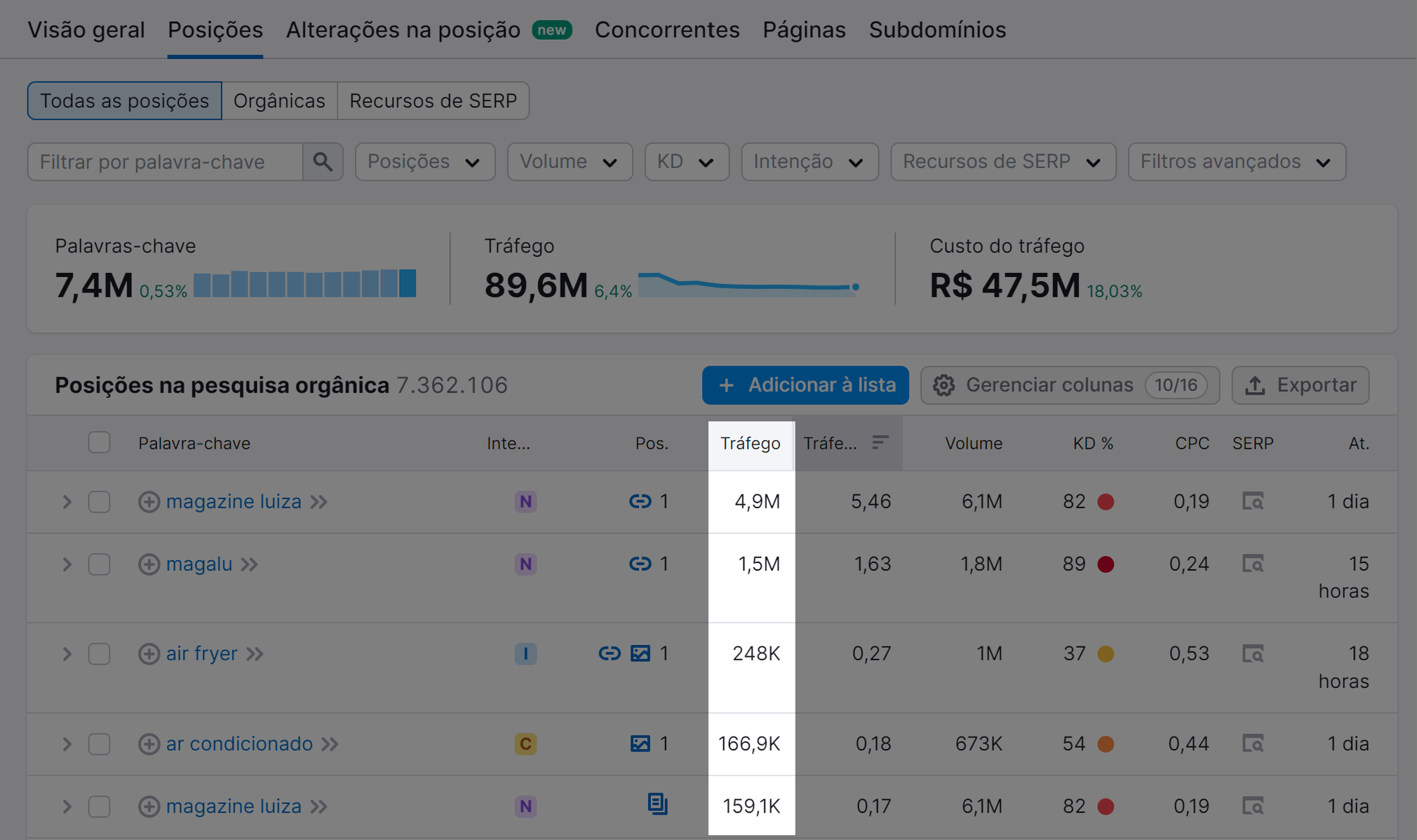
Task: Open double-arrow next to first magazine luiza keyword
Action: (318, 502)
